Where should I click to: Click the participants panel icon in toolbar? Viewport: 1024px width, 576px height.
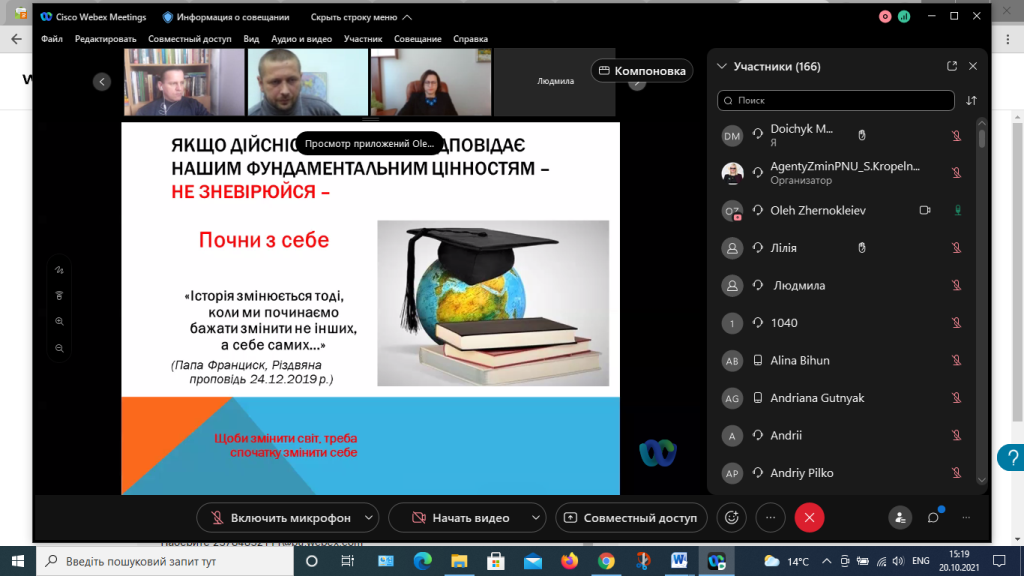901,517
